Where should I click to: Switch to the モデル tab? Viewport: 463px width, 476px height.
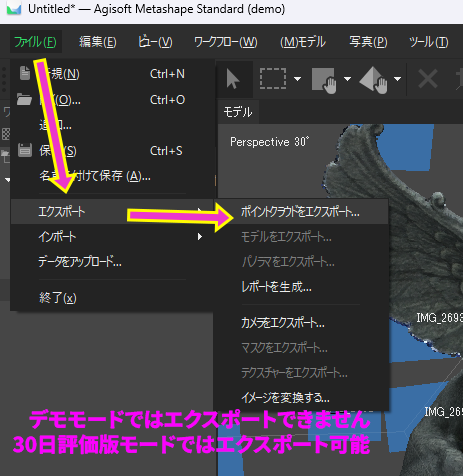click(238, 112)
